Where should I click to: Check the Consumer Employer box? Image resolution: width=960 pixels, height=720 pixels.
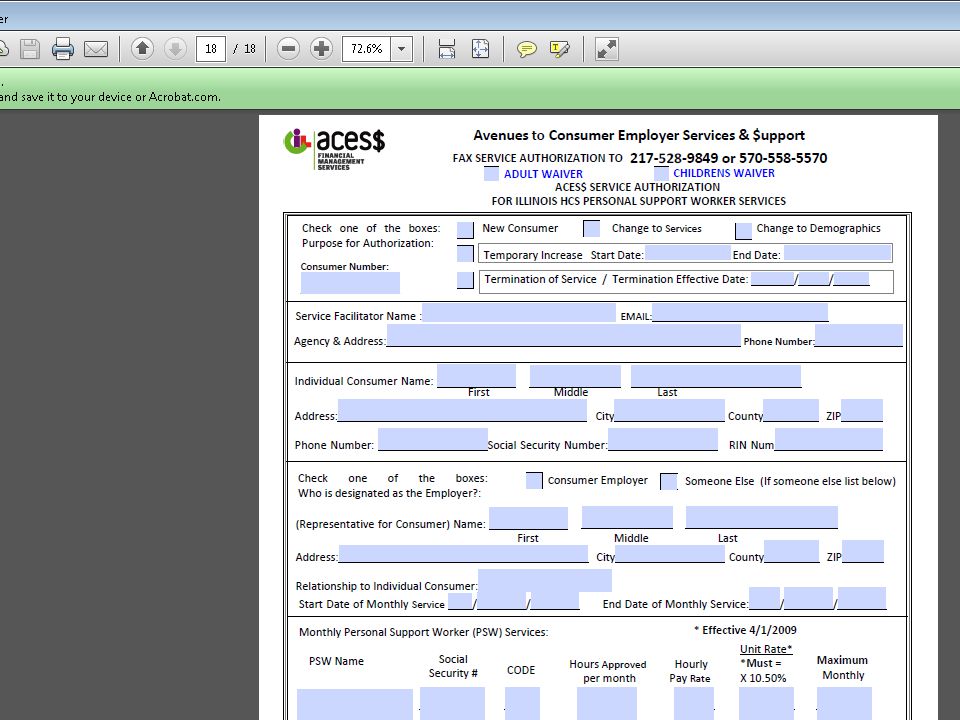pos(534,481)
